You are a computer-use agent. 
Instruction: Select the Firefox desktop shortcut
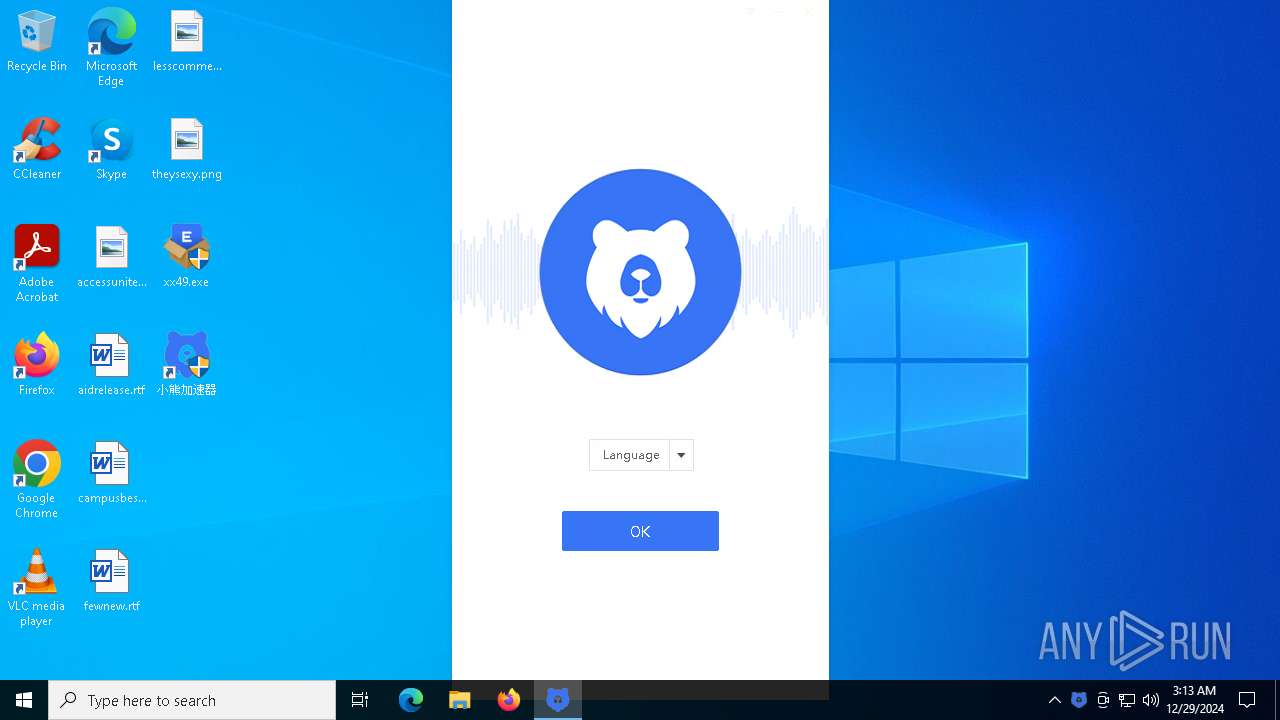37,366
